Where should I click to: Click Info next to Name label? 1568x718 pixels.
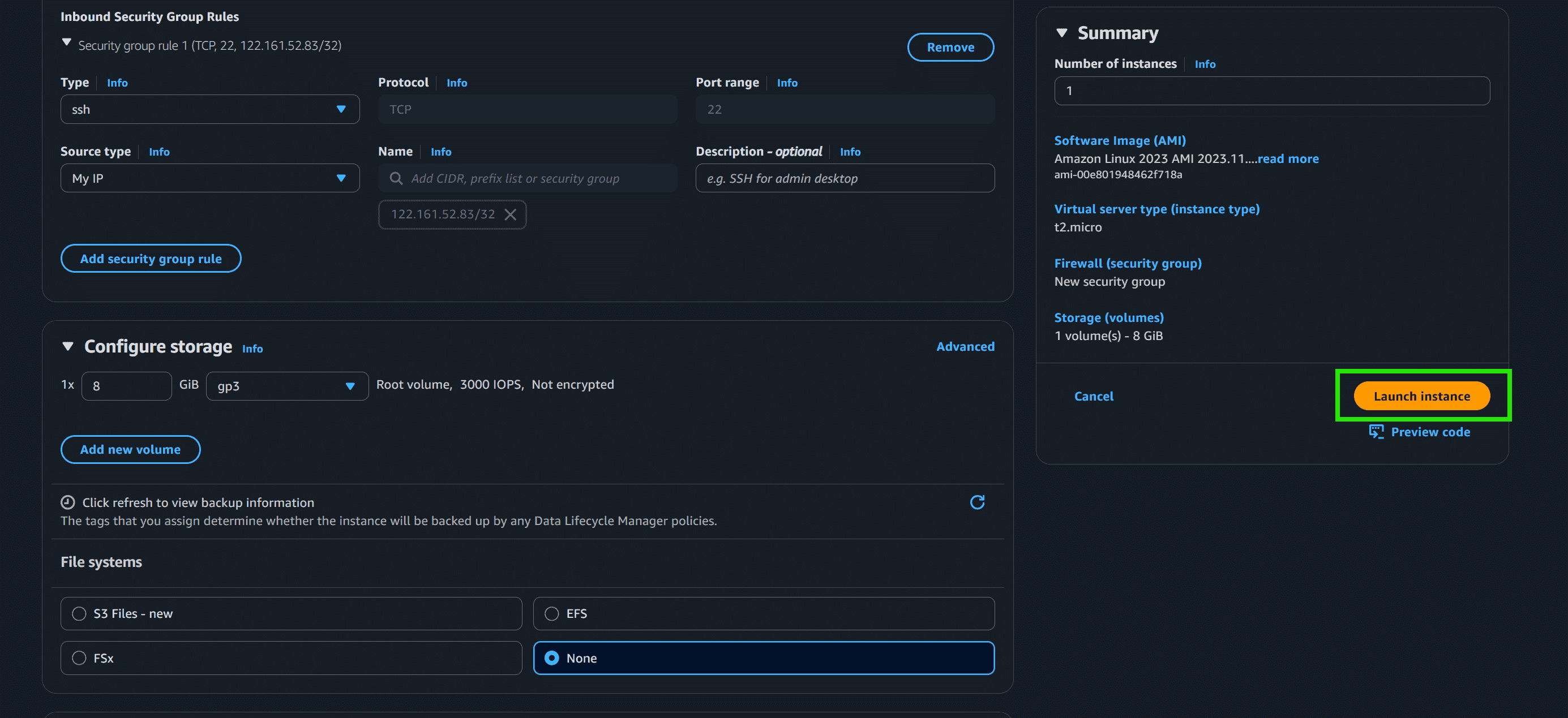(441, 152)
